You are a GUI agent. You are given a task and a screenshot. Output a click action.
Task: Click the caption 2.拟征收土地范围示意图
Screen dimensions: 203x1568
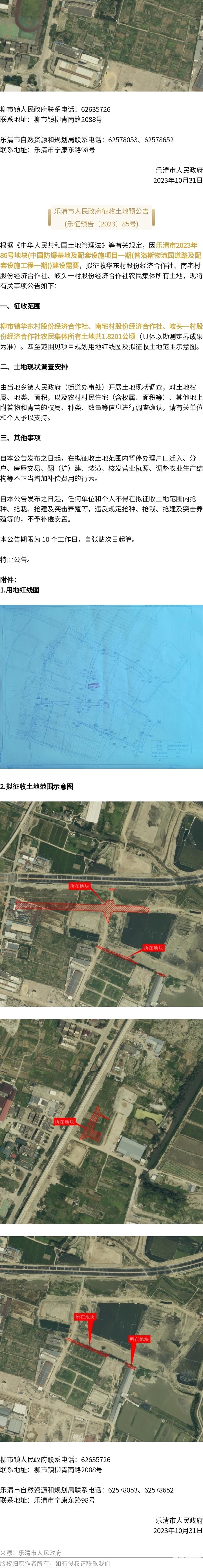coord(37,787)
